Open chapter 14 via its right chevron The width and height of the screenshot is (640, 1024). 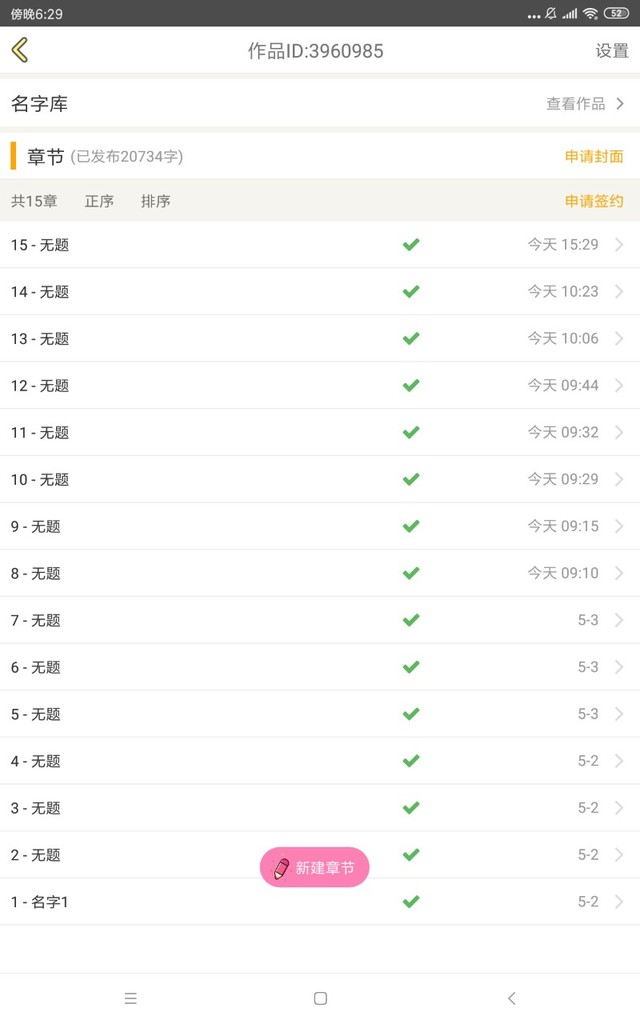pos(619,292)
